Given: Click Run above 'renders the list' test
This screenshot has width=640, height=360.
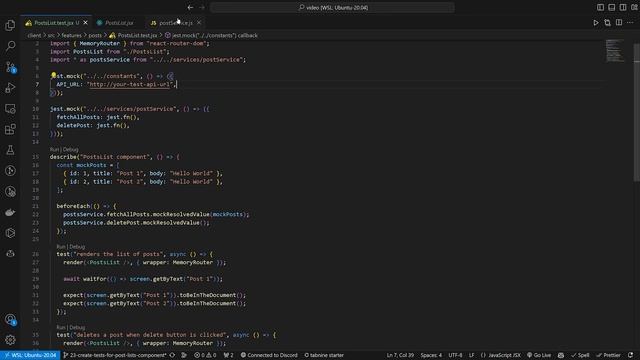Looking at the screenshot, I should point(61,247).
